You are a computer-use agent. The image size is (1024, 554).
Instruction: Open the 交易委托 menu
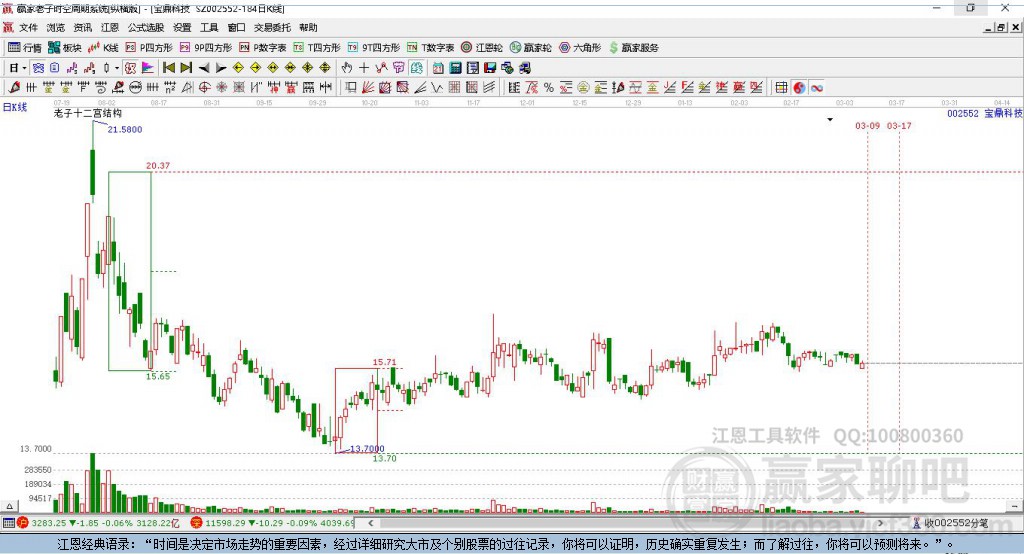click(x=272, y=27)
